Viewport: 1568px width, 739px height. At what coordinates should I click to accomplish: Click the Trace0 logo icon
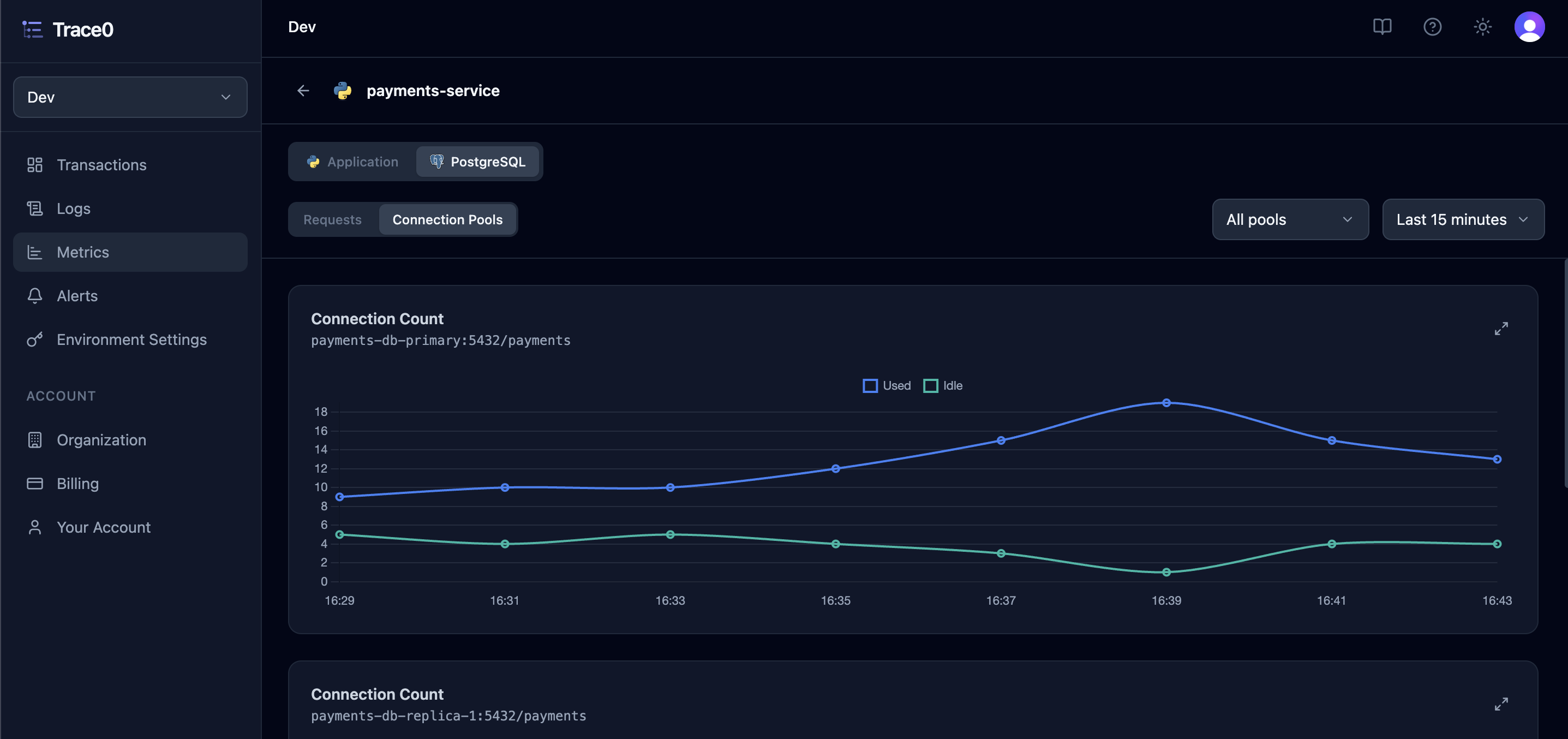(x=32, y=29)
